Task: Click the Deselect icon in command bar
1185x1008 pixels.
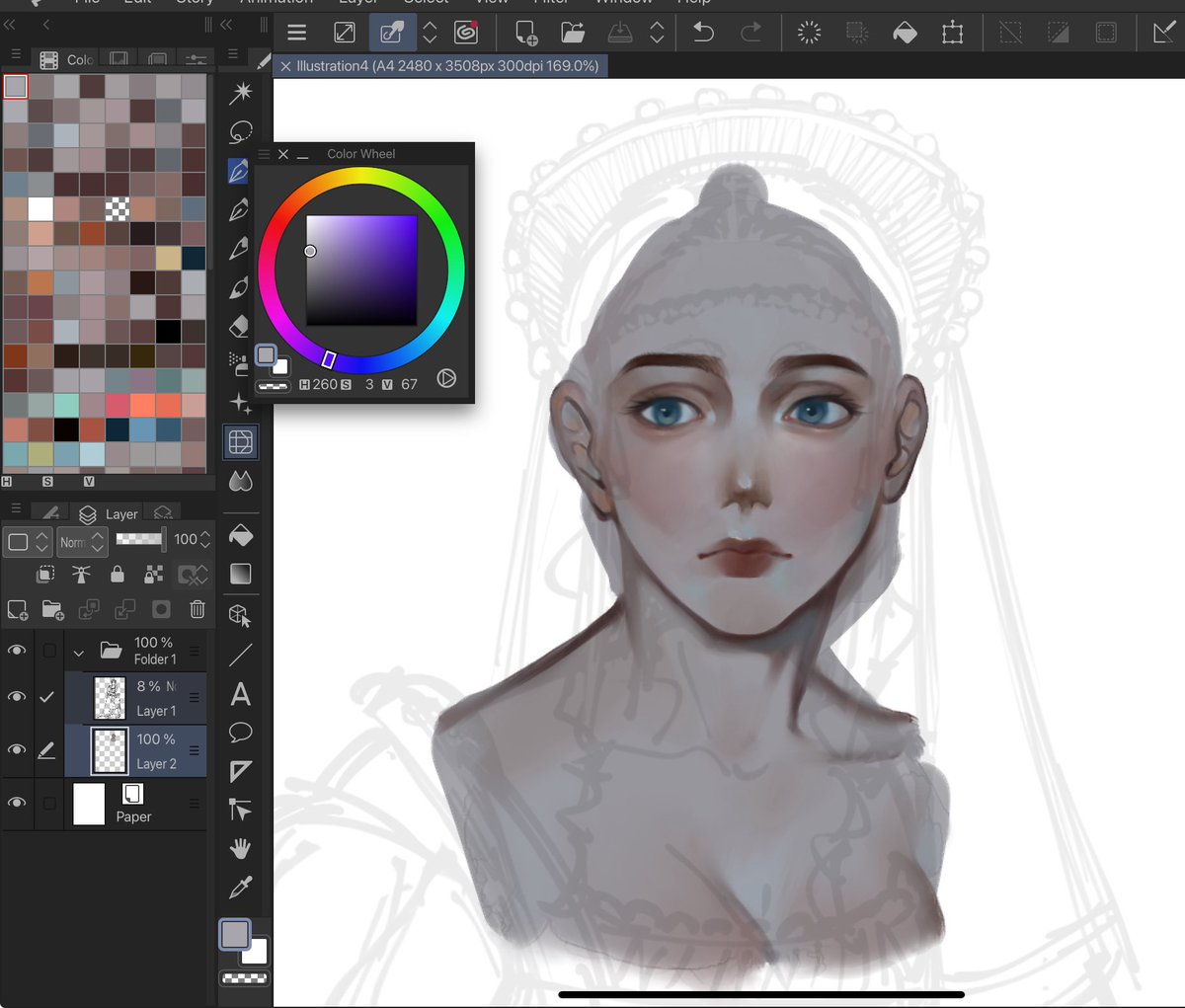Action: (x=1010, y=33)
